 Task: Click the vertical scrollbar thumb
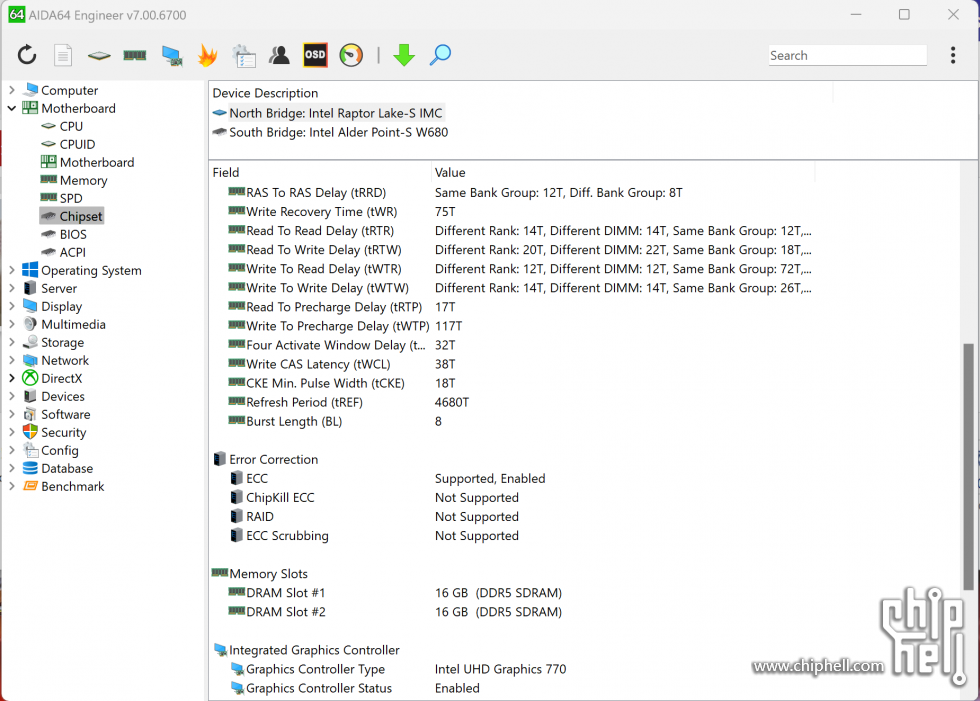[968, 467]
